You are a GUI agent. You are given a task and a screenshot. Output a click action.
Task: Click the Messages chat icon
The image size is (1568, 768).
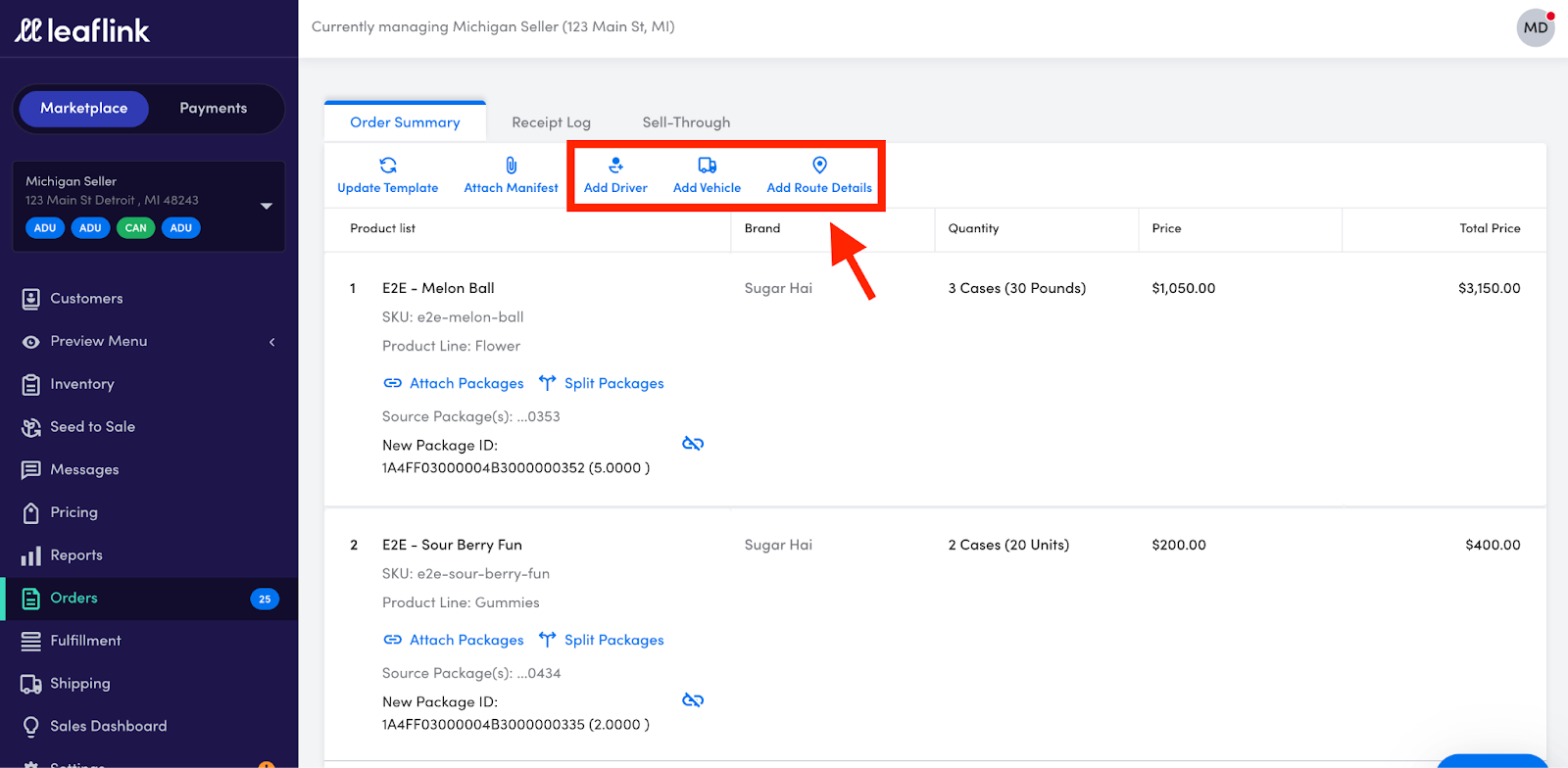[31, 470]
